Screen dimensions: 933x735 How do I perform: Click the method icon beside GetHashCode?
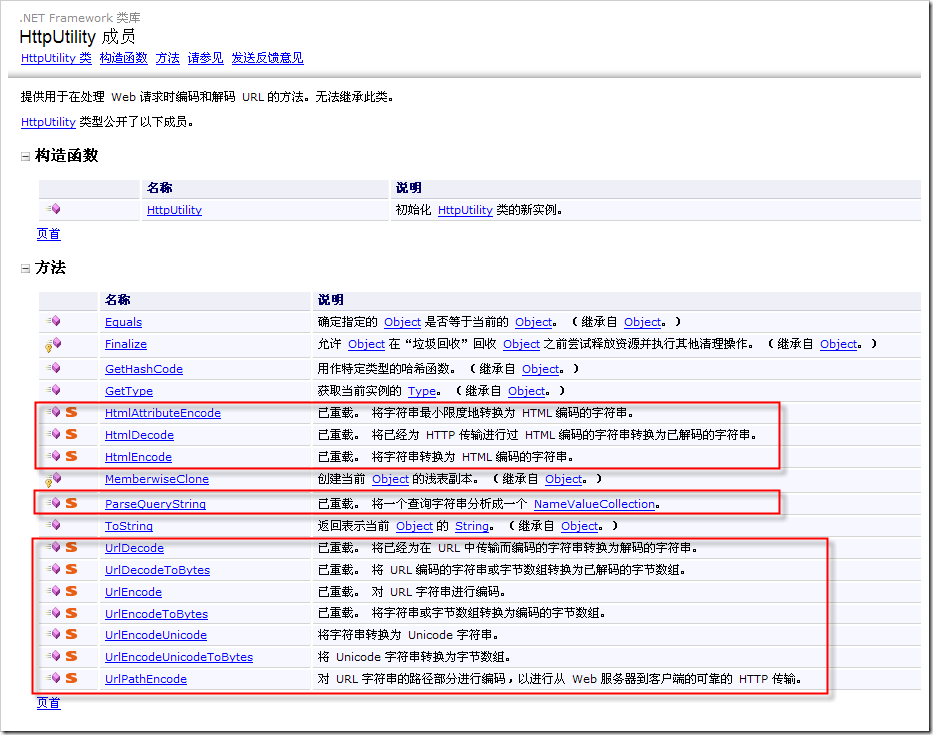(54, 368)
